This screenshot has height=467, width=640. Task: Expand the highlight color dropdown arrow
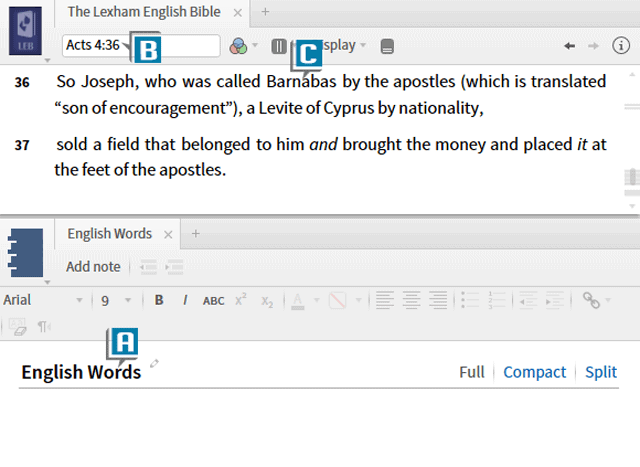[358, 300]
